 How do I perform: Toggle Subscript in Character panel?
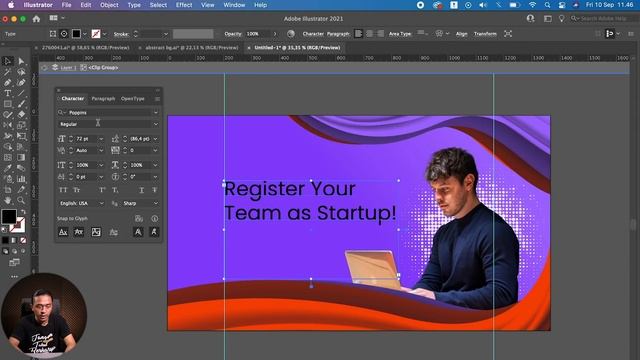(x=115, y=190)
